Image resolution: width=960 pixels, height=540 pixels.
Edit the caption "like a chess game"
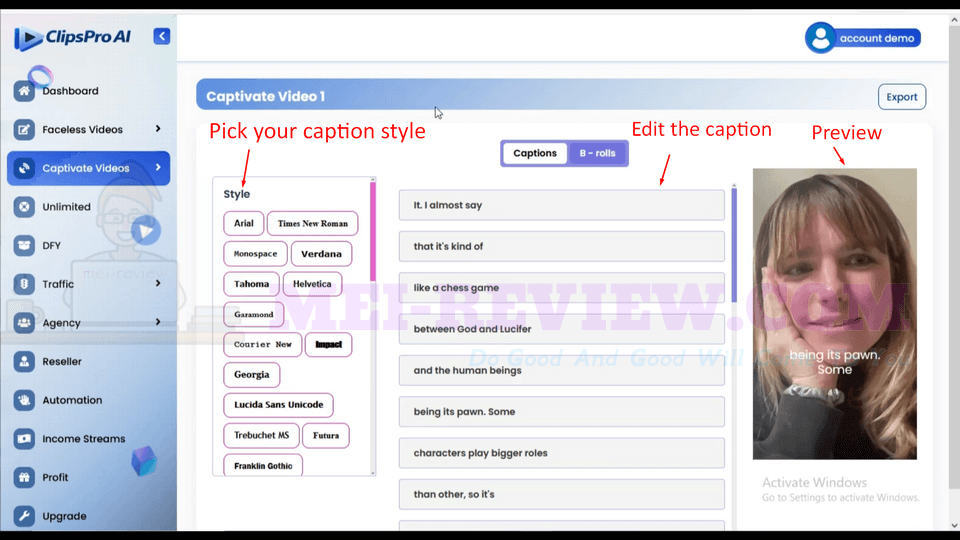tap(561, 288)
